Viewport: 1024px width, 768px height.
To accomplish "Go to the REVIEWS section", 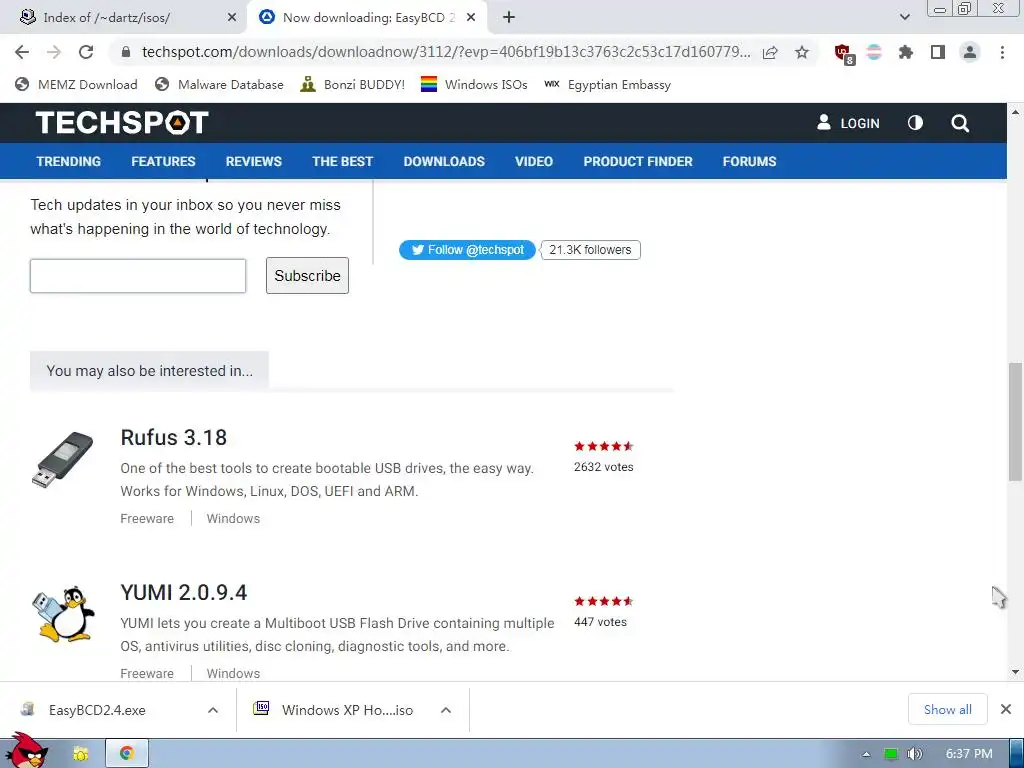I will [253, 161].
